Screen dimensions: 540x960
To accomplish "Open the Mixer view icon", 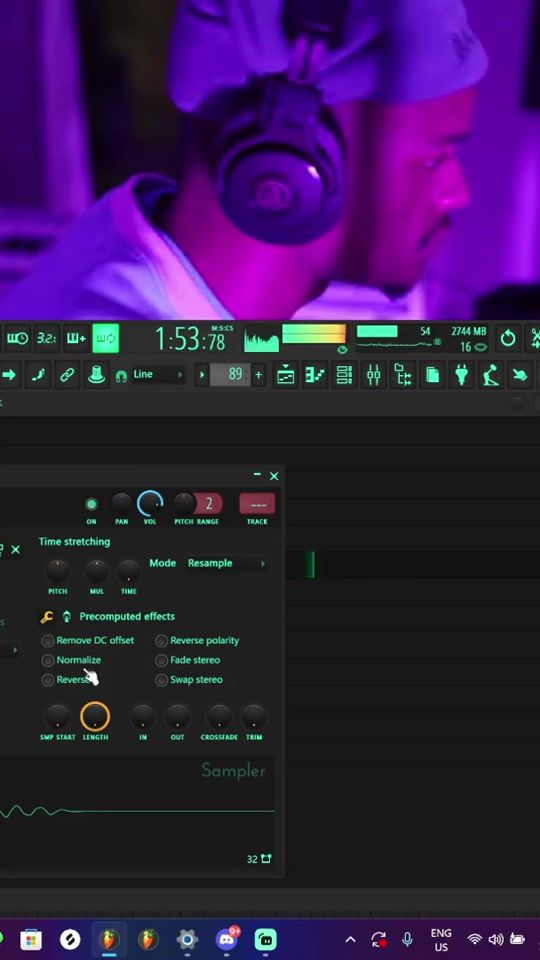I will (373, 375).
